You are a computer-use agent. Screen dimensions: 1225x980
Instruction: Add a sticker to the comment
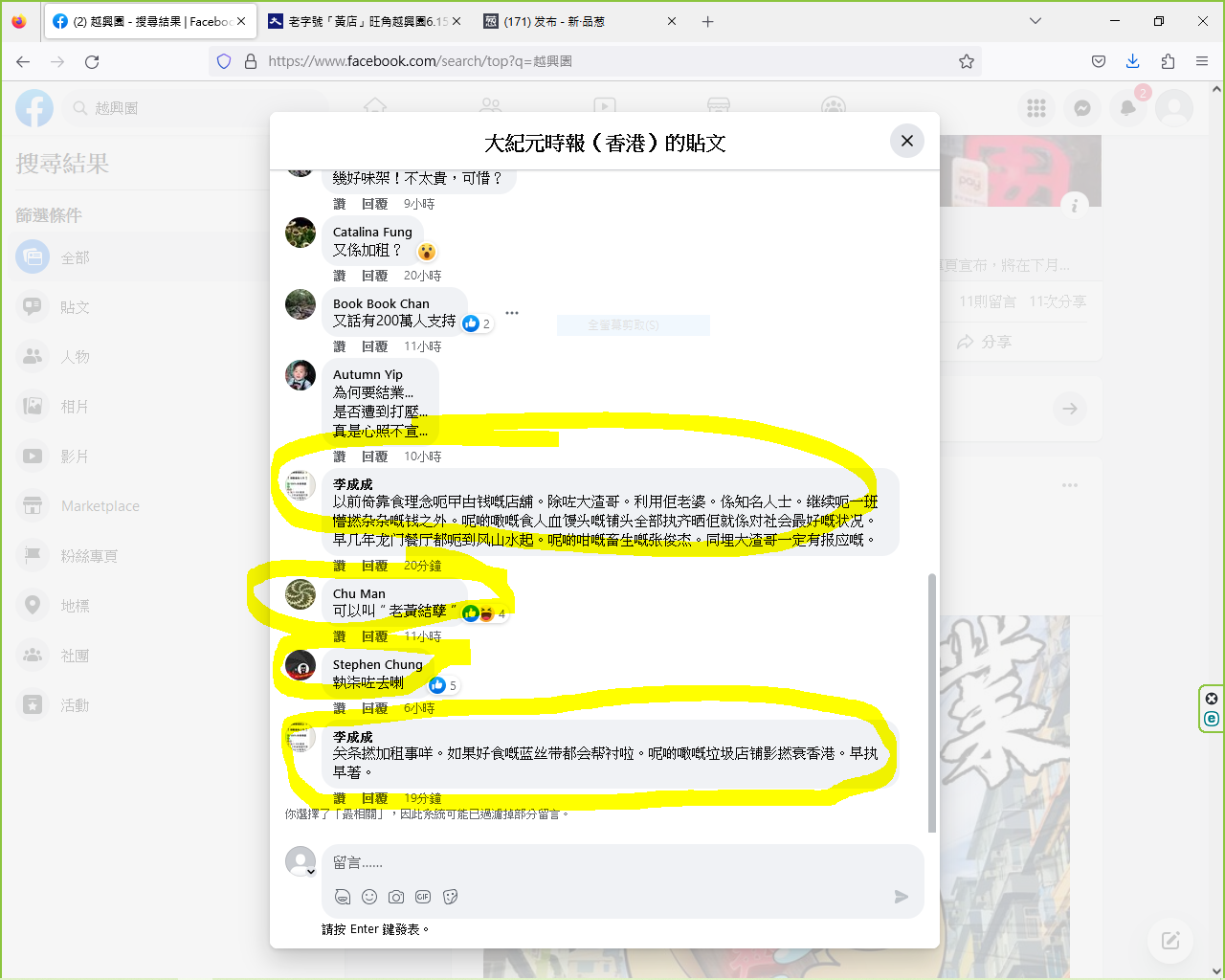(x=451, y=897)
